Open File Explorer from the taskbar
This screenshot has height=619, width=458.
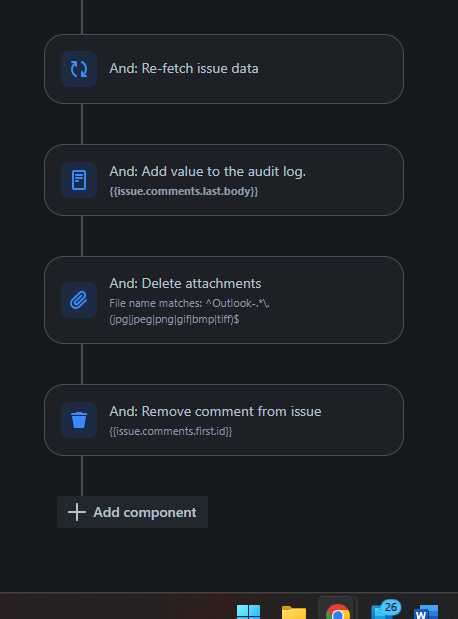[294, 611]
